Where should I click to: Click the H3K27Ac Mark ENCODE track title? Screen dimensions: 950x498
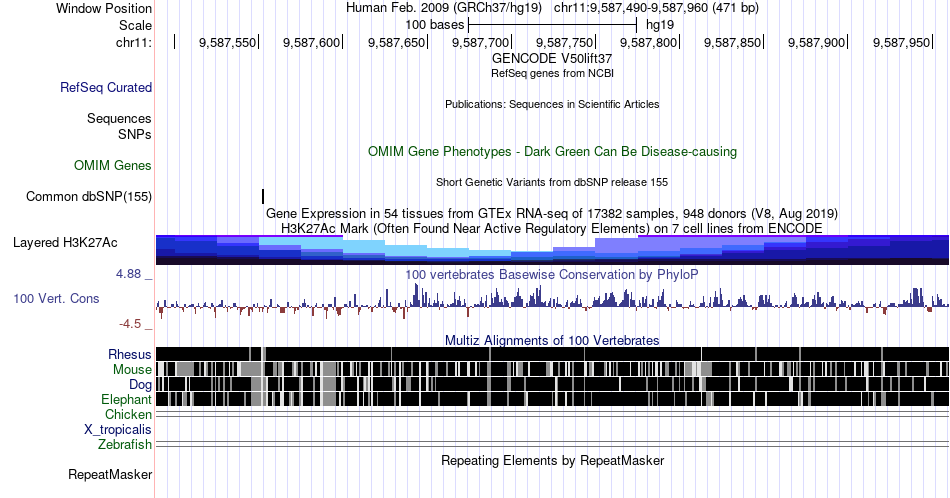tap(552, 228)
